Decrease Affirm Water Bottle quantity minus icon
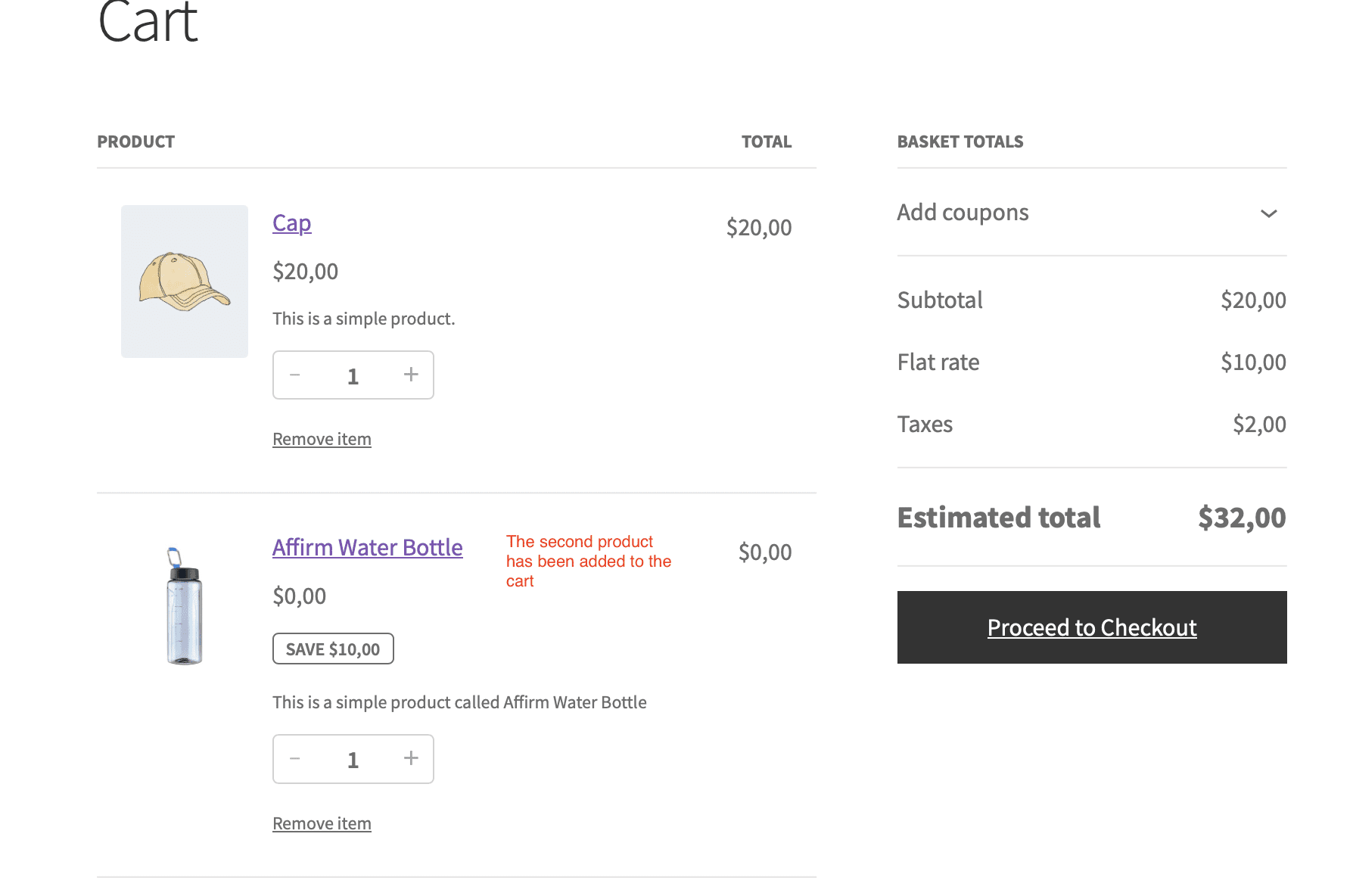The width and height of the screenshot is (1353, 896). [295, 758]
